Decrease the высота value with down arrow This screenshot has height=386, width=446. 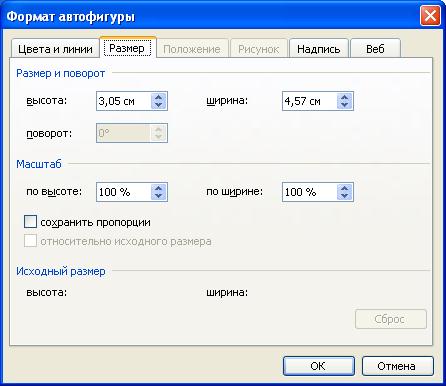[158, 105]
